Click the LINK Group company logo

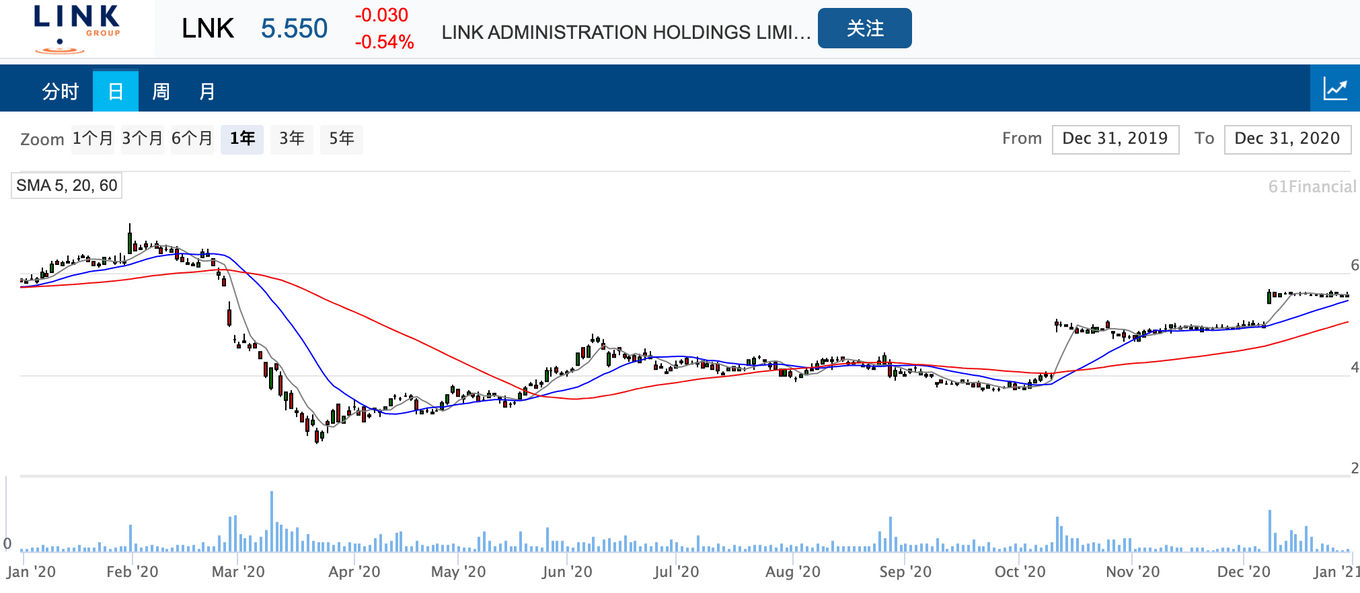77,28
